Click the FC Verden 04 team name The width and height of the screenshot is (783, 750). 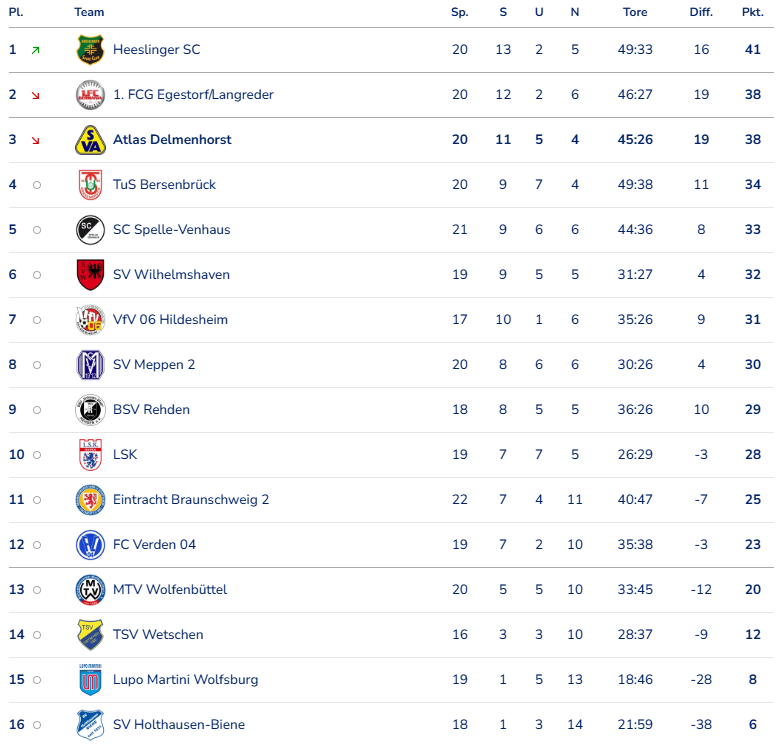point(154,544)
